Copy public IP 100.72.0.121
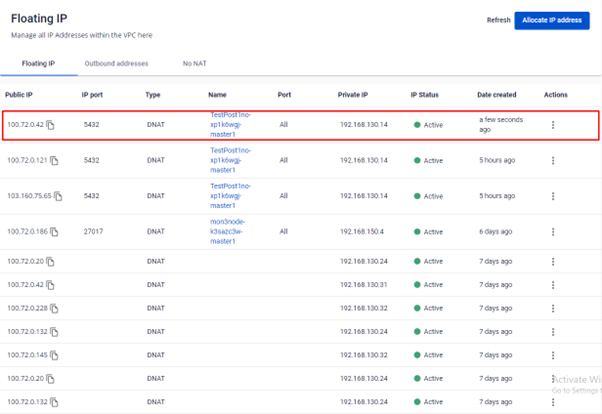 (55, 160)
